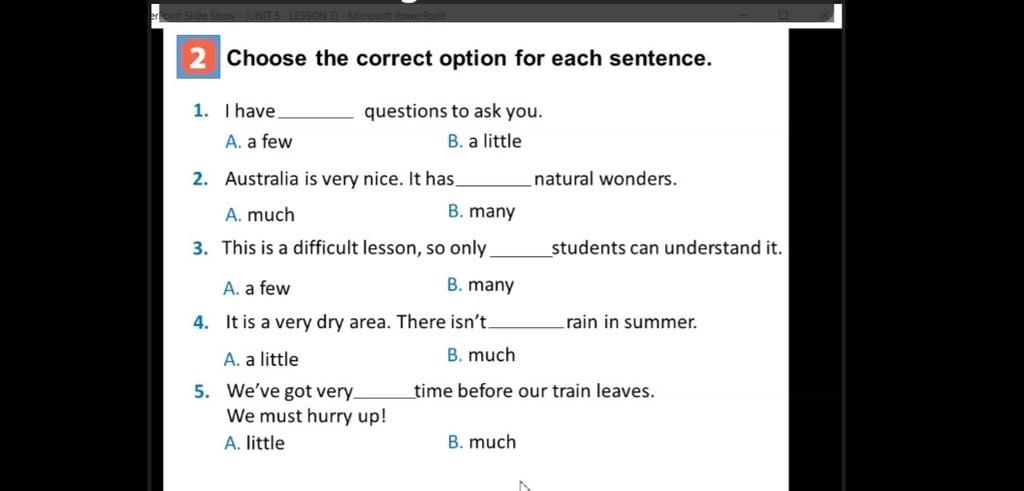Click the blank after 'We've got very'
Image resolution: width=1024 pixels, height=491 pixels.
tap(384, 394)
